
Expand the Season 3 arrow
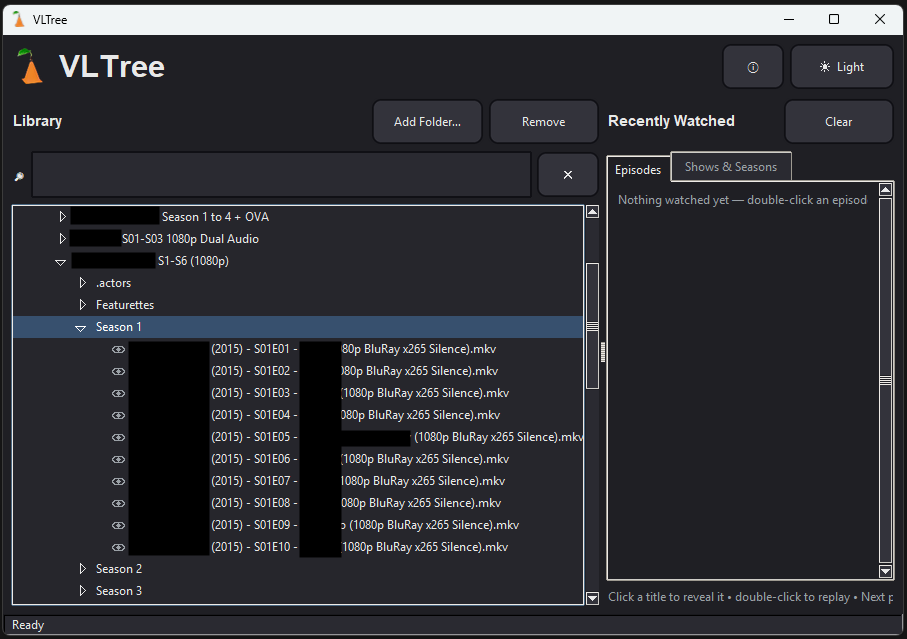(83, 591)
